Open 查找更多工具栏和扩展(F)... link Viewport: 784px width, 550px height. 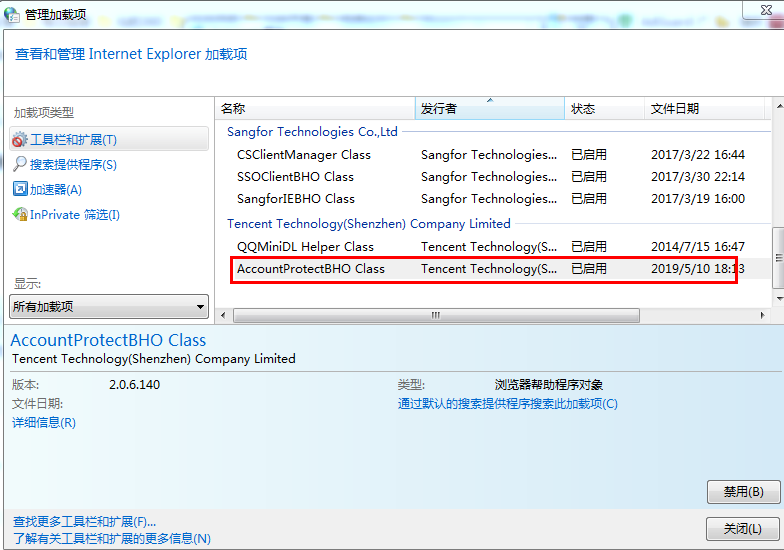coord(84,522)
